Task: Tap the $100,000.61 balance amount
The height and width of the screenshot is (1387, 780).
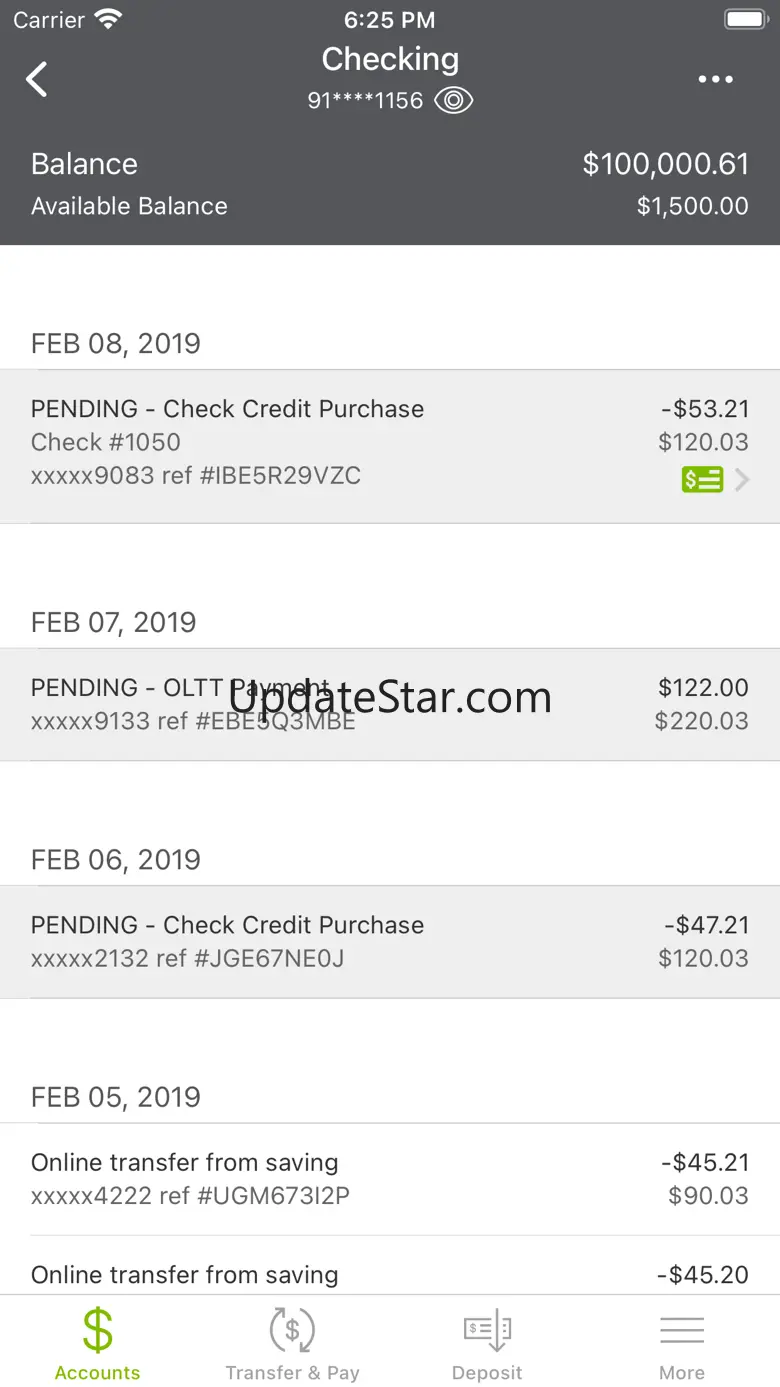Action: click(665, 164)
